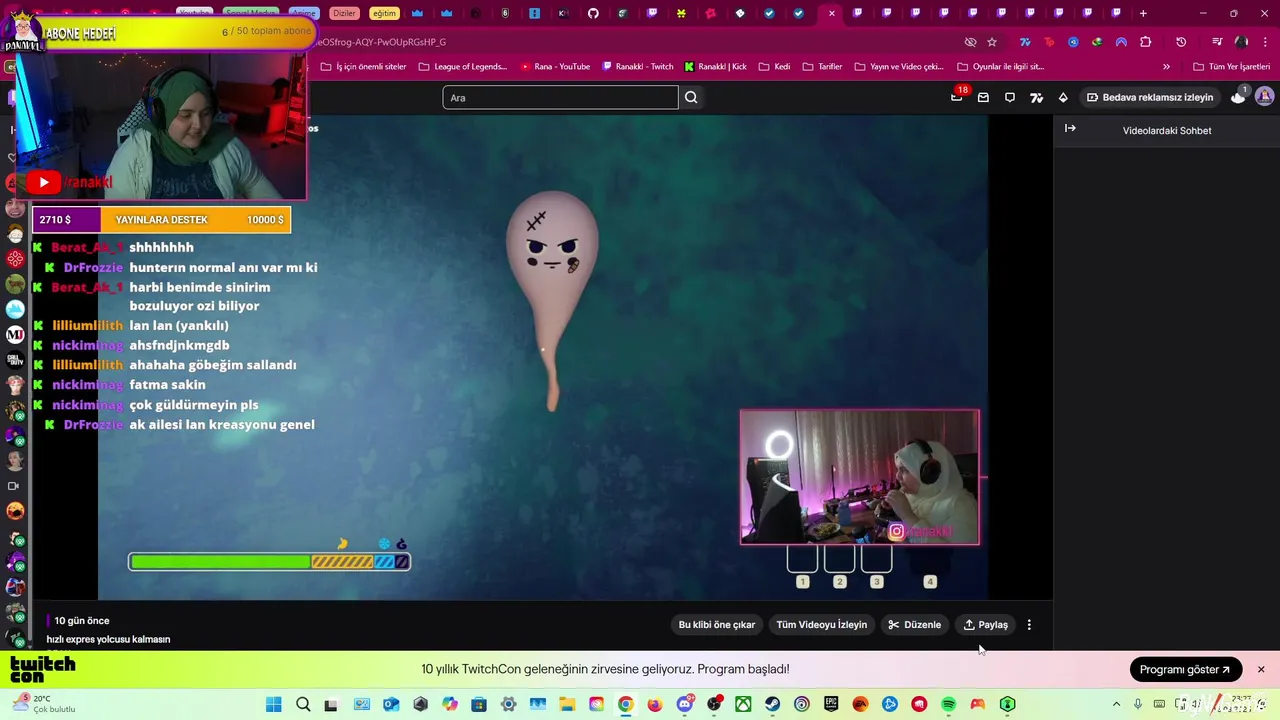Open Firefox from the taskbar
This screenshot has width=1280, height=720.
coord(655,704)
